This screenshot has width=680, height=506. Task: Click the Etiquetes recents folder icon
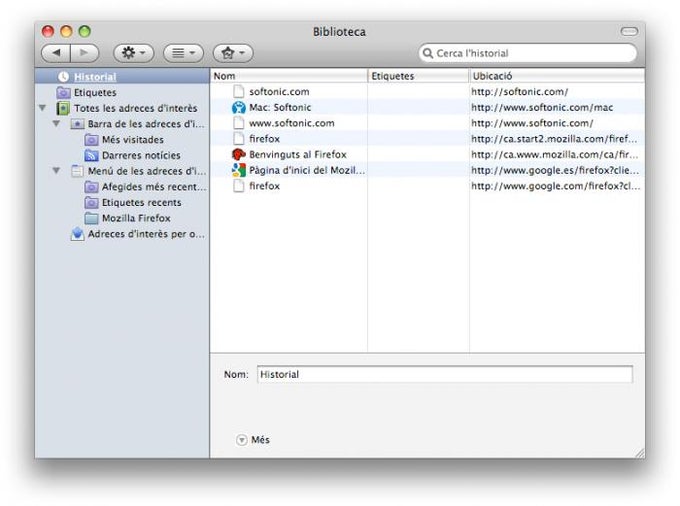tap(91, 202)
